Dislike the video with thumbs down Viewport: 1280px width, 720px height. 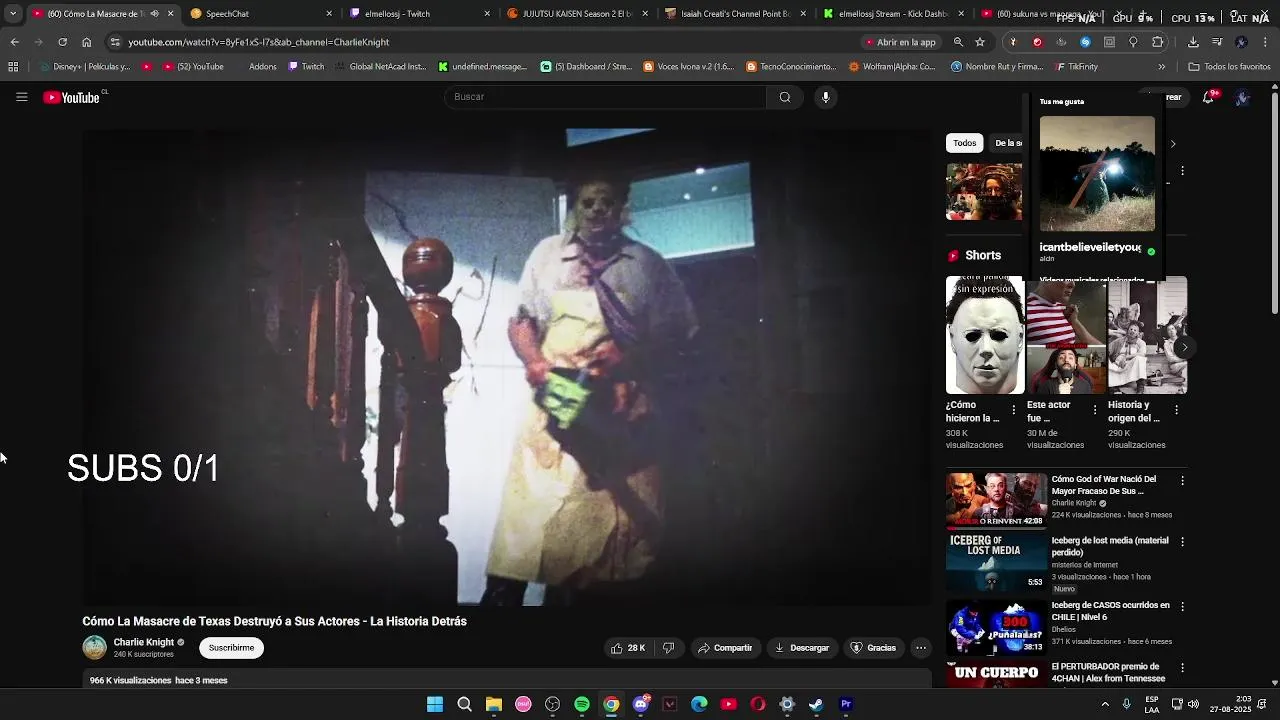[x=668, y=648]
